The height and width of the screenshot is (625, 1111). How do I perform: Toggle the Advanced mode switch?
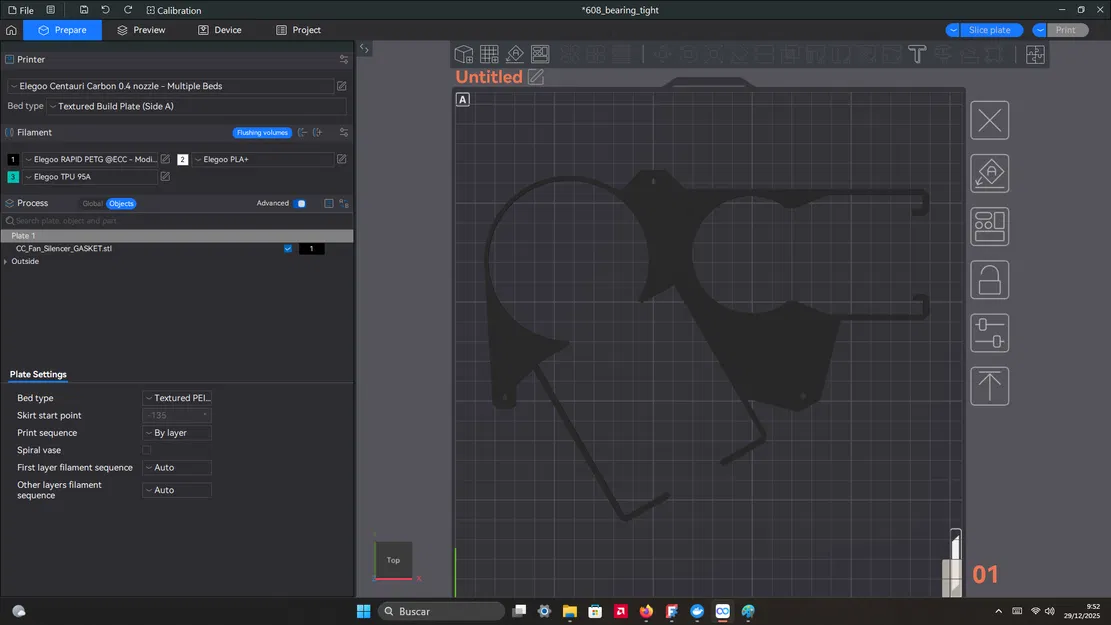pyautogui.click(x=300, y=203)
